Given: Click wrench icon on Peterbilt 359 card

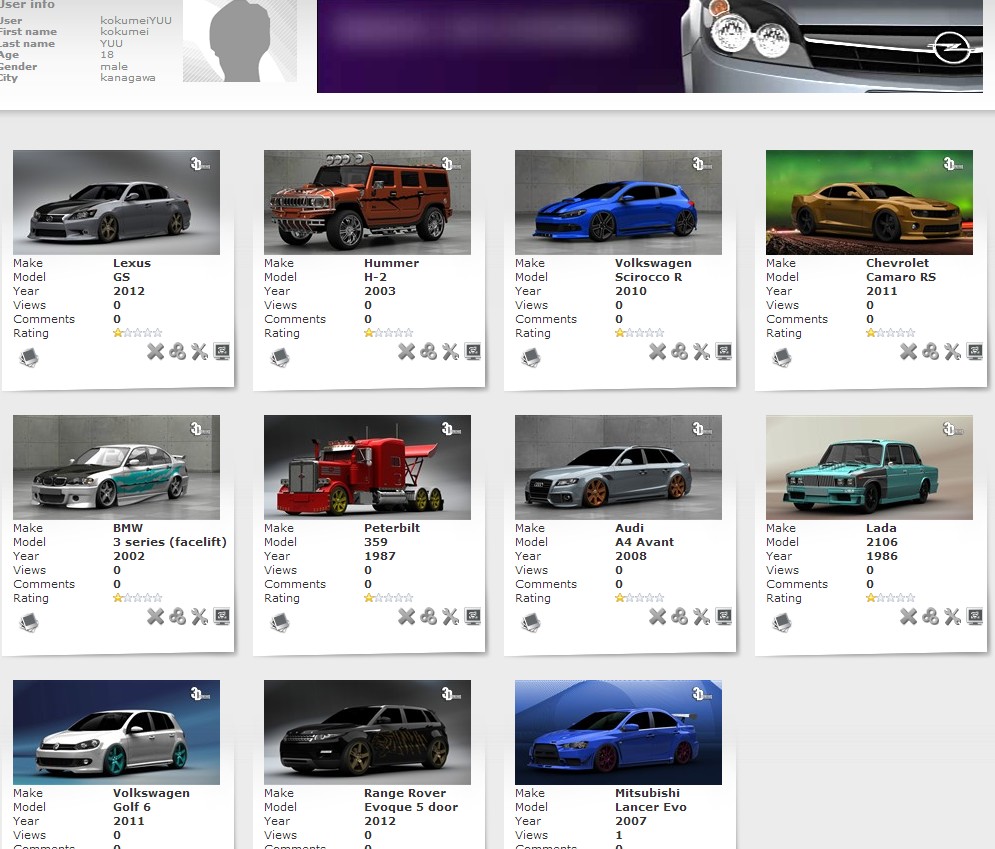Looking at the screenshot, I should pyautogui.click(x=451, y=617).
